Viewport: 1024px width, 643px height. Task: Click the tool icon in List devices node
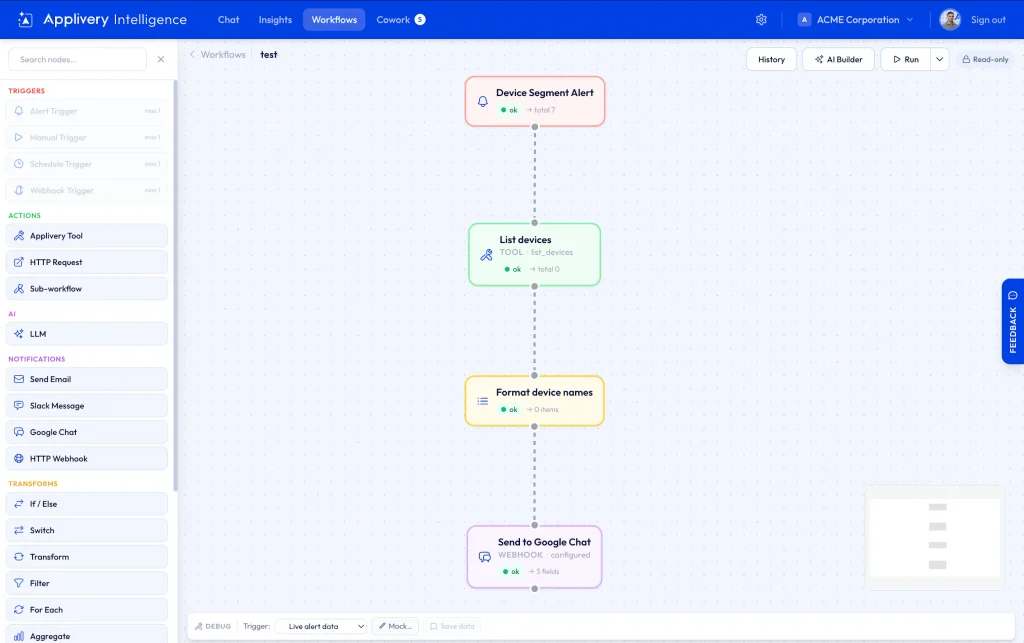coord(487,255)
